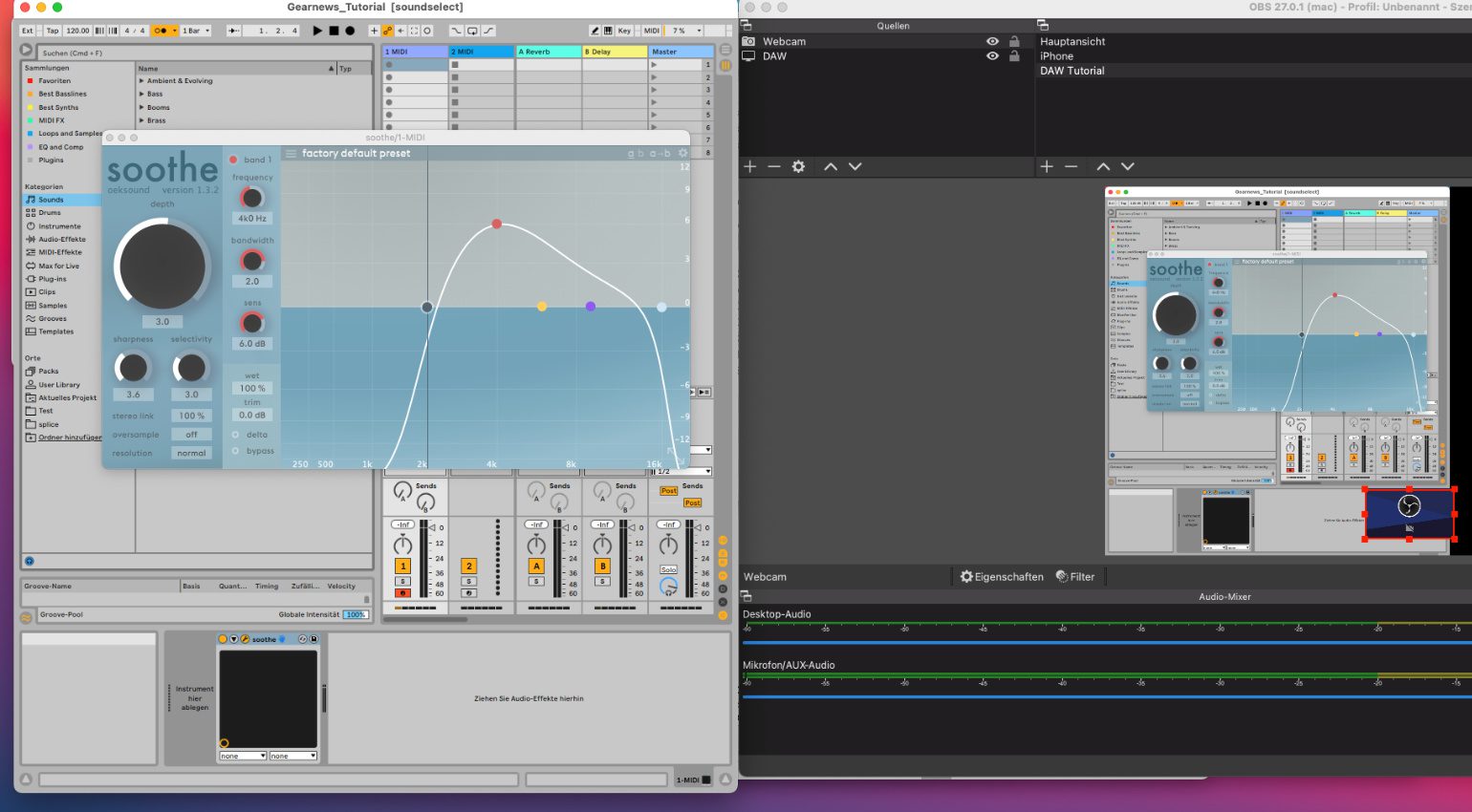1472x812 pixels.
Task: Start playback in Ableton transport
Action: click(x=317, y=31)
